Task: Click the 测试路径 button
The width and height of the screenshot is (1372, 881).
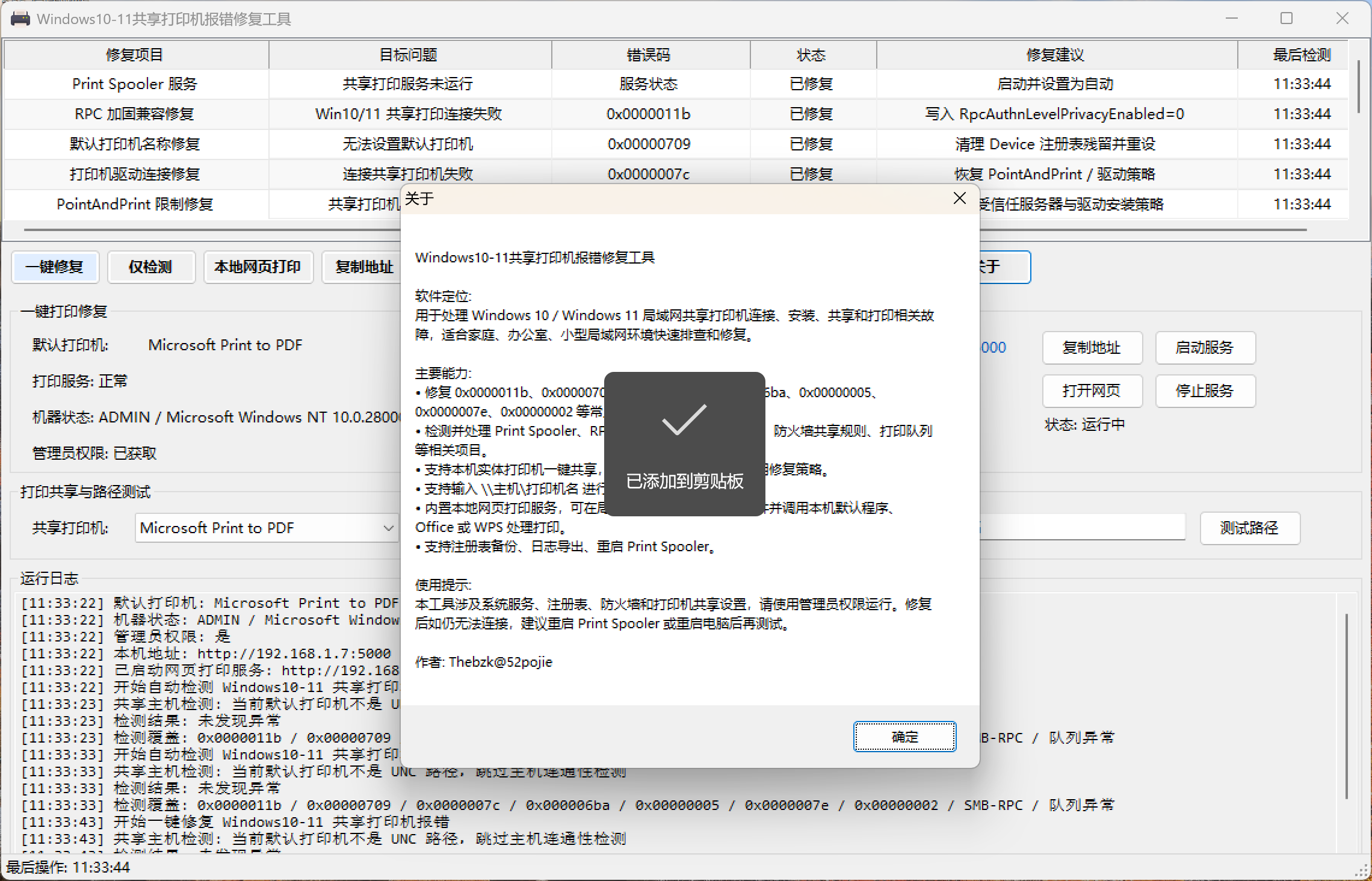Action: click(x=1250, y=528)
